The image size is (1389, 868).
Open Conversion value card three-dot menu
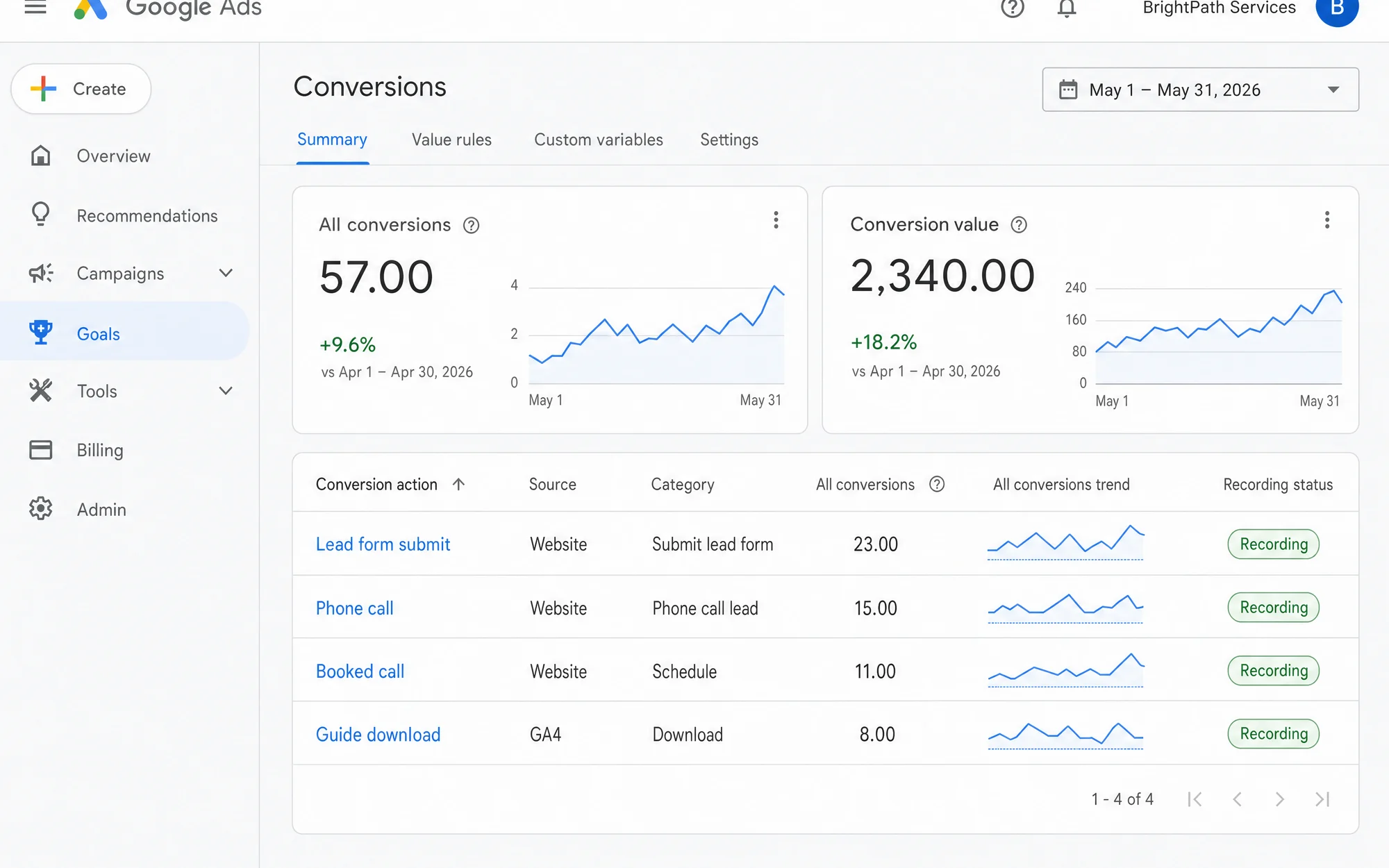coord(1326,220)
